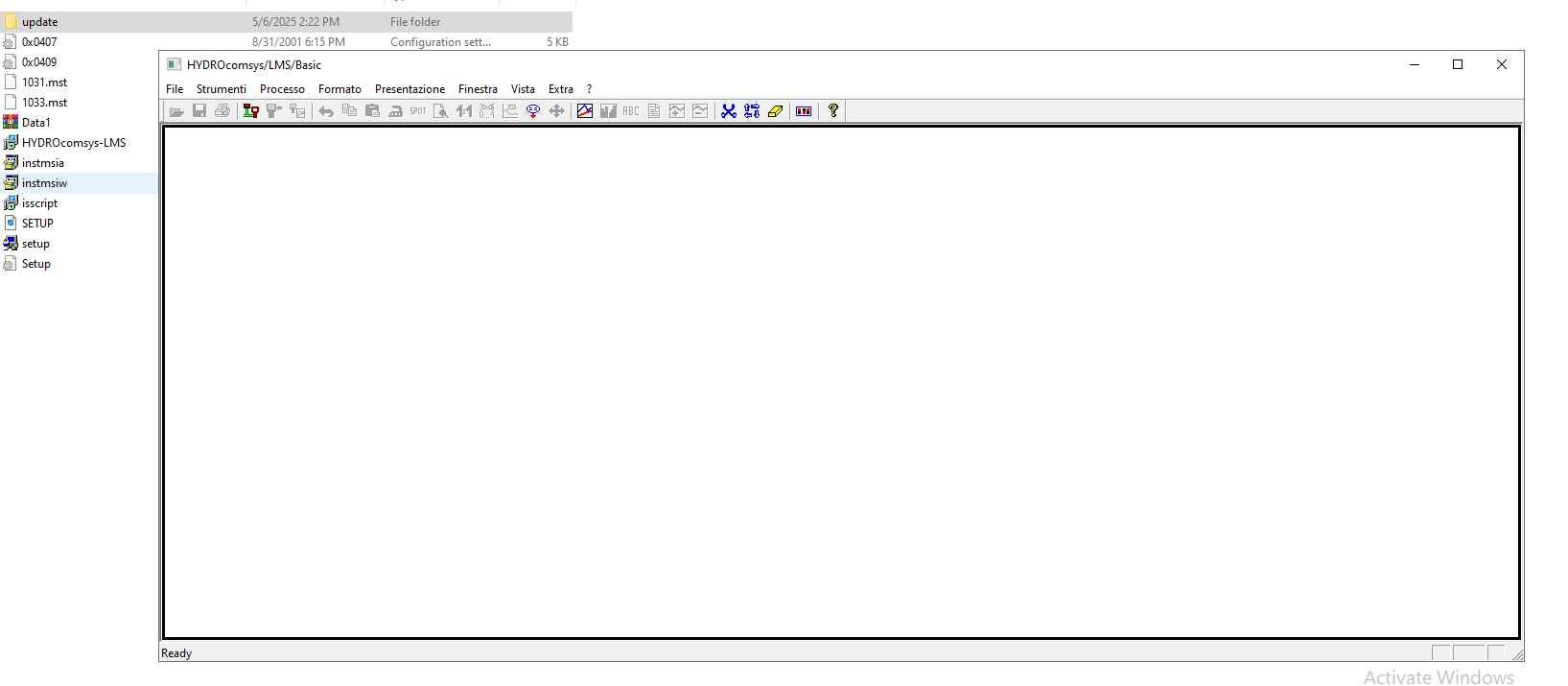Screen dimensions: 1568x686
Task: Select the lowercase setup application file
Action: click(x=35, y=244)
